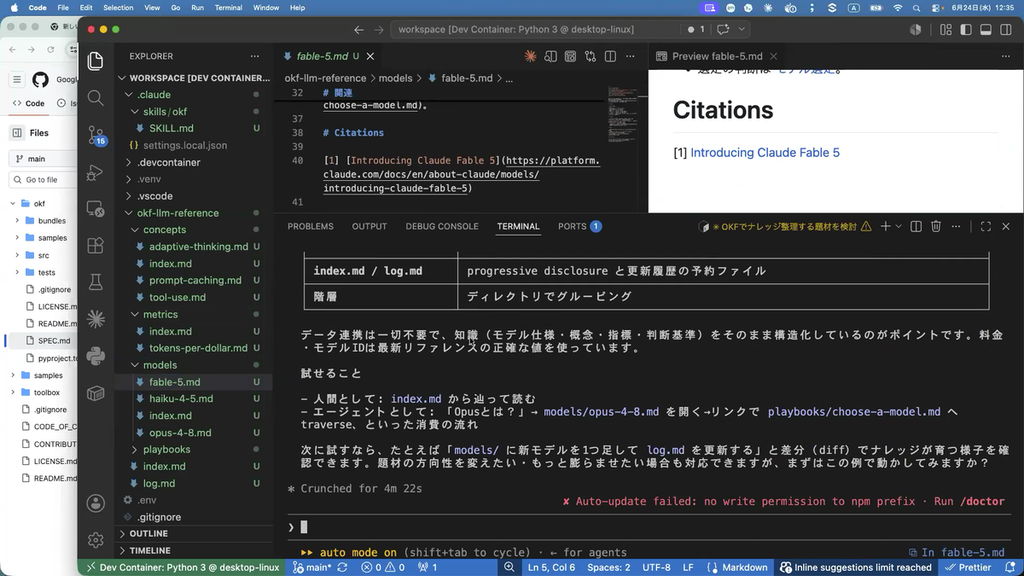Open new terminal dropdown arrow
The height and width of the screenshot is (576, 1024).
(x=898, y=227)
